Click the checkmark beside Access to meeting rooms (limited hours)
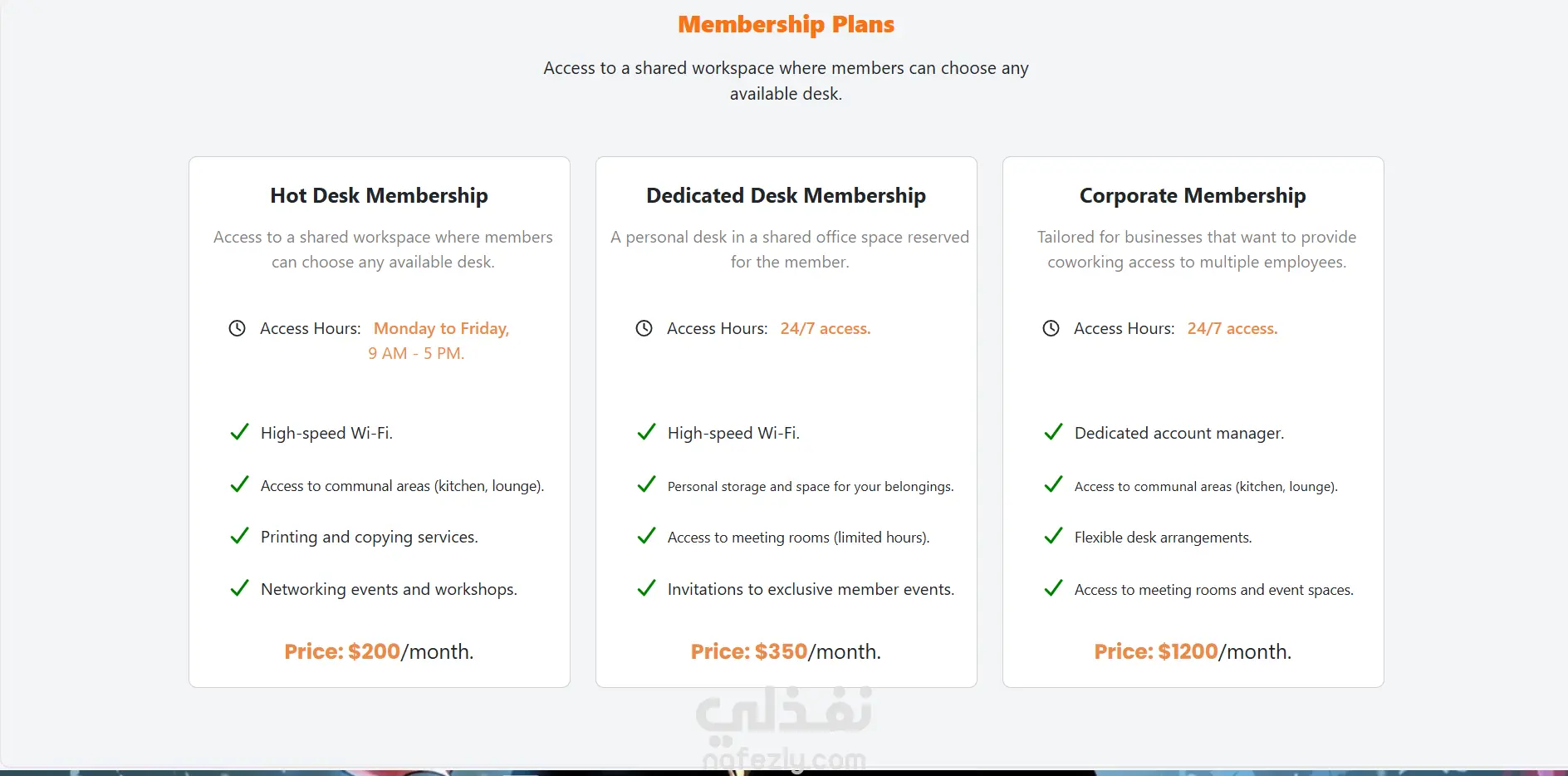Image resolution: width=1568 pixels, height=776 pixels. 646,536
